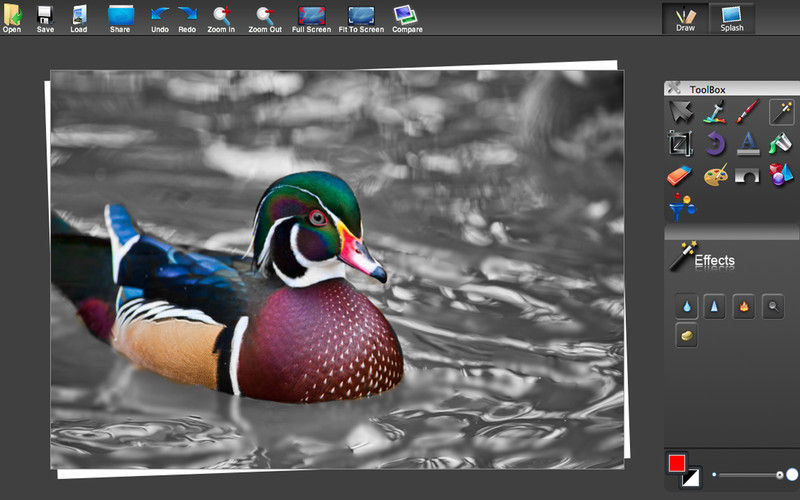The width and height of the screenshot is (800, 500).
Task: Click the ToolBox title bar
Action: (x=732, y=88)
